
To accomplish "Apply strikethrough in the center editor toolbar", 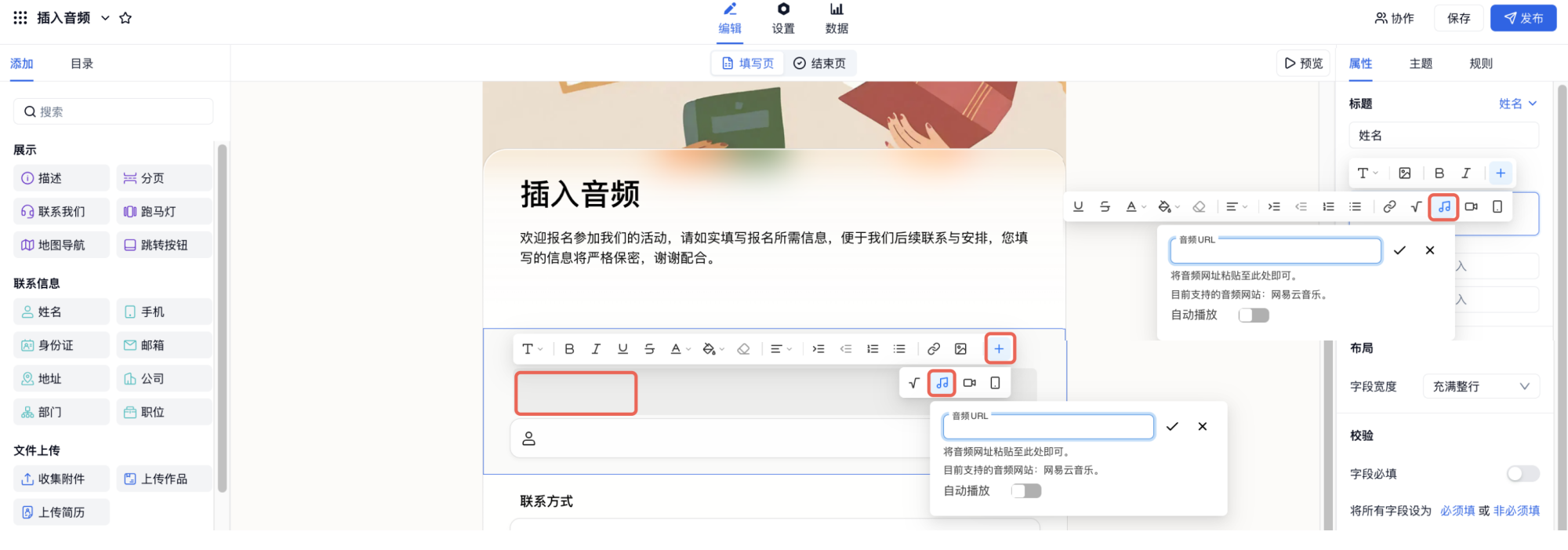I will [x=649, y=349].
